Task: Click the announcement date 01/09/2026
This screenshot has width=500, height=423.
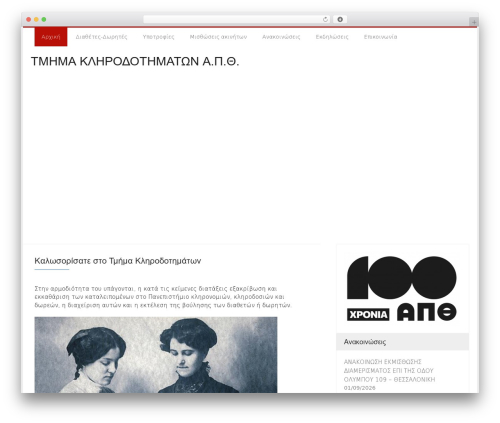Action: click(360, 388)
